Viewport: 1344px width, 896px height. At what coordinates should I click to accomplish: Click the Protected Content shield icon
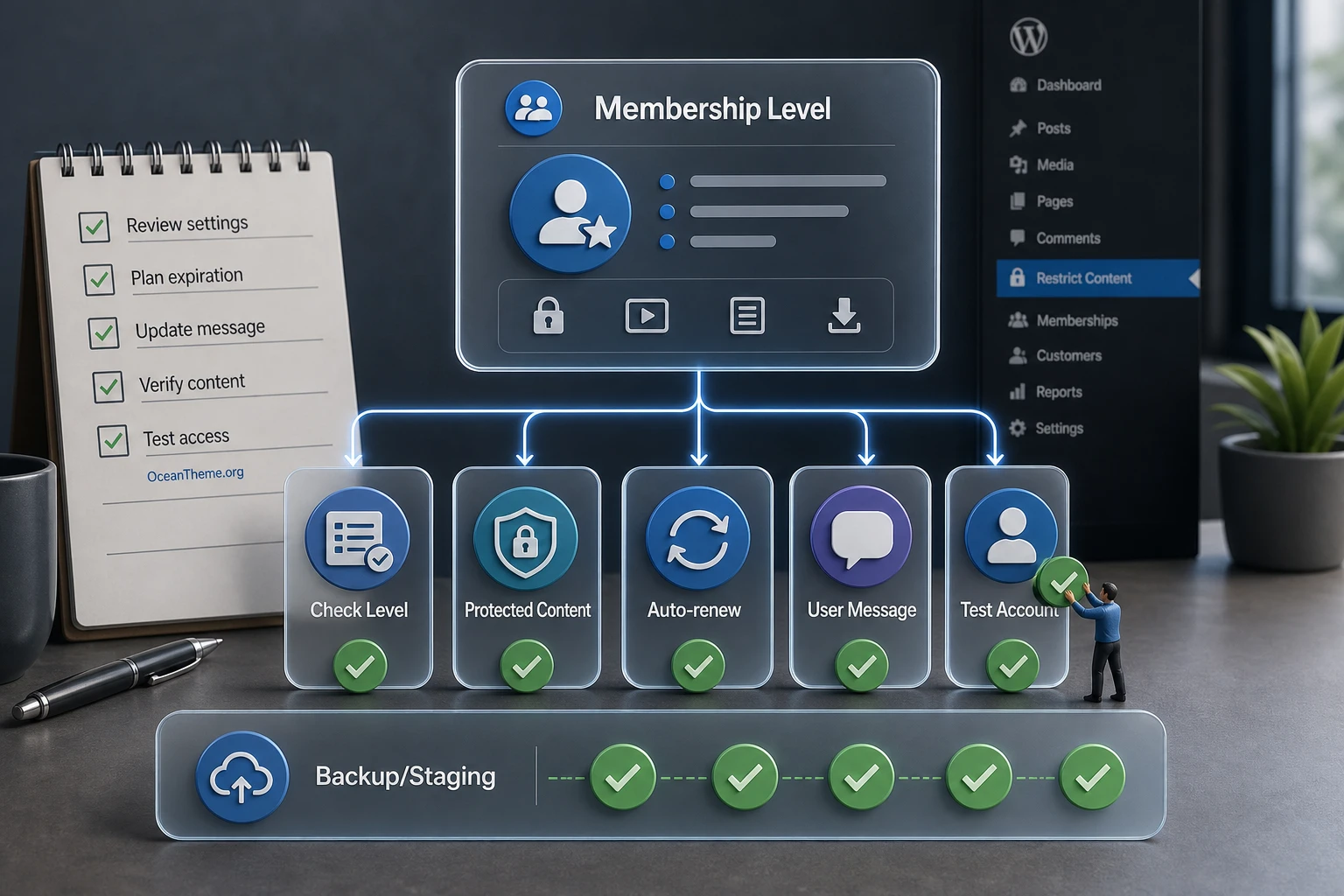click(x=525, y=538)
